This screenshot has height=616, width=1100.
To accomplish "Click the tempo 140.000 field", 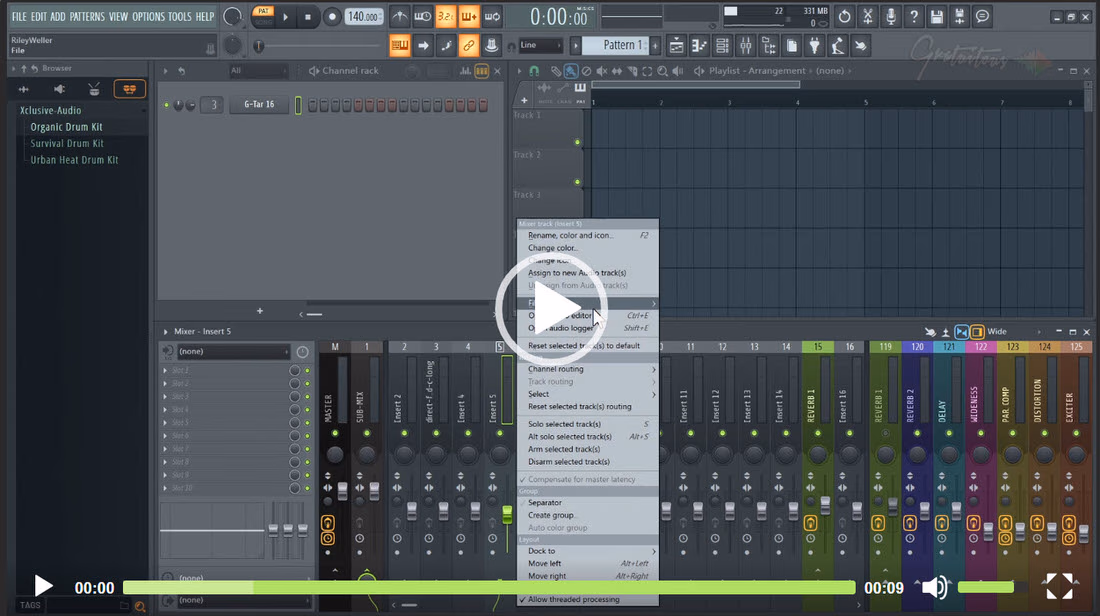I will 363,17.
